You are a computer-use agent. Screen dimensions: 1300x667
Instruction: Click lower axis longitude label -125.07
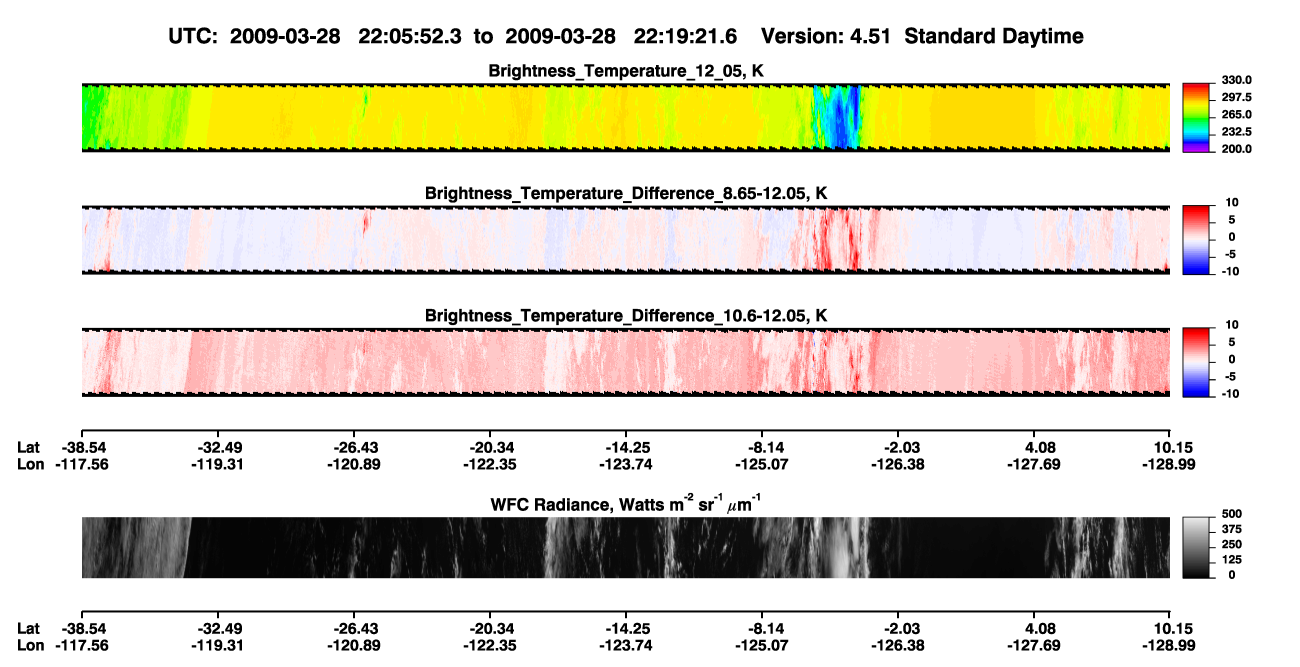762,645
